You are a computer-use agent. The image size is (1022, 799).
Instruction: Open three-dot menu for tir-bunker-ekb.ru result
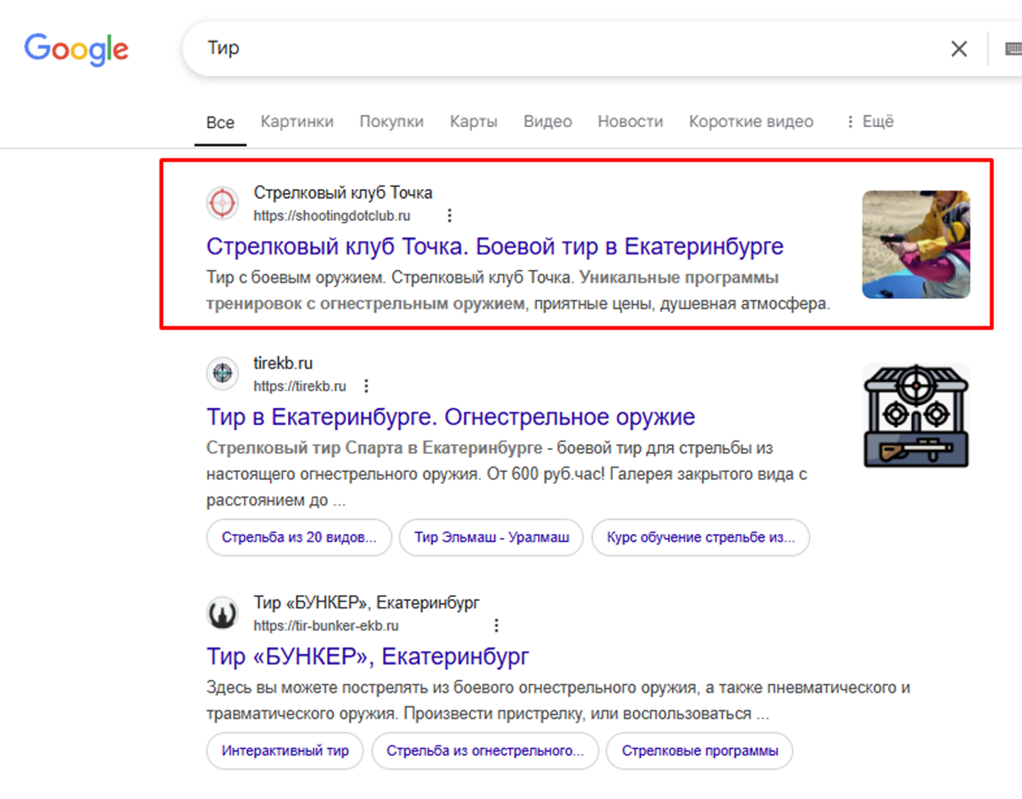497,626
